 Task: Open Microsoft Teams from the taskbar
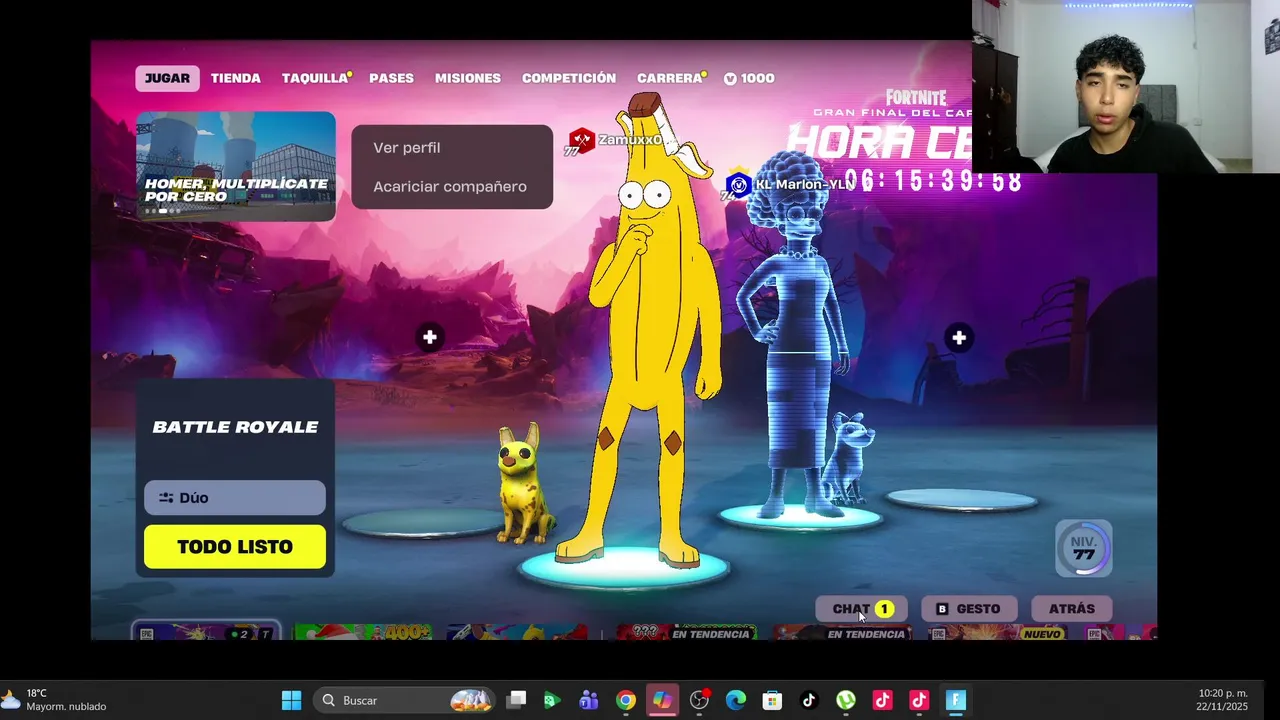(589, 700)
